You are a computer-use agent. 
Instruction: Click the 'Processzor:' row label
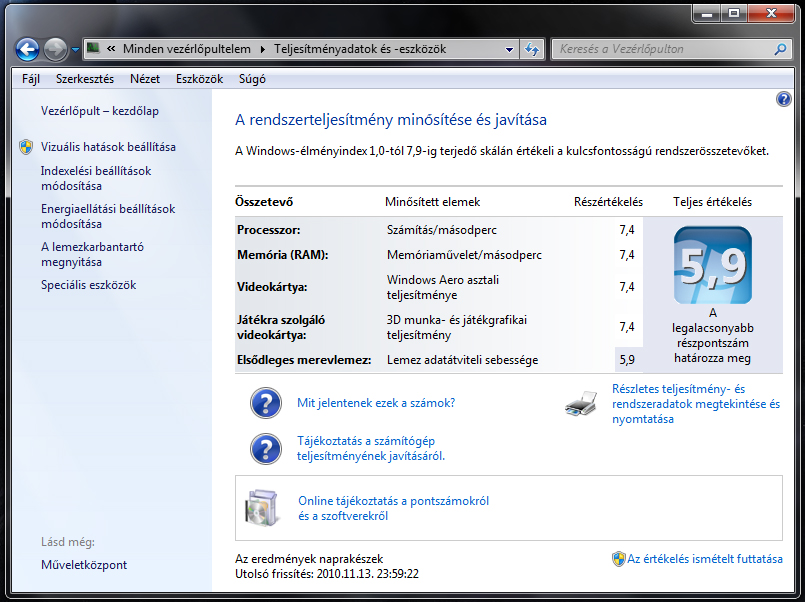(269, 230)
